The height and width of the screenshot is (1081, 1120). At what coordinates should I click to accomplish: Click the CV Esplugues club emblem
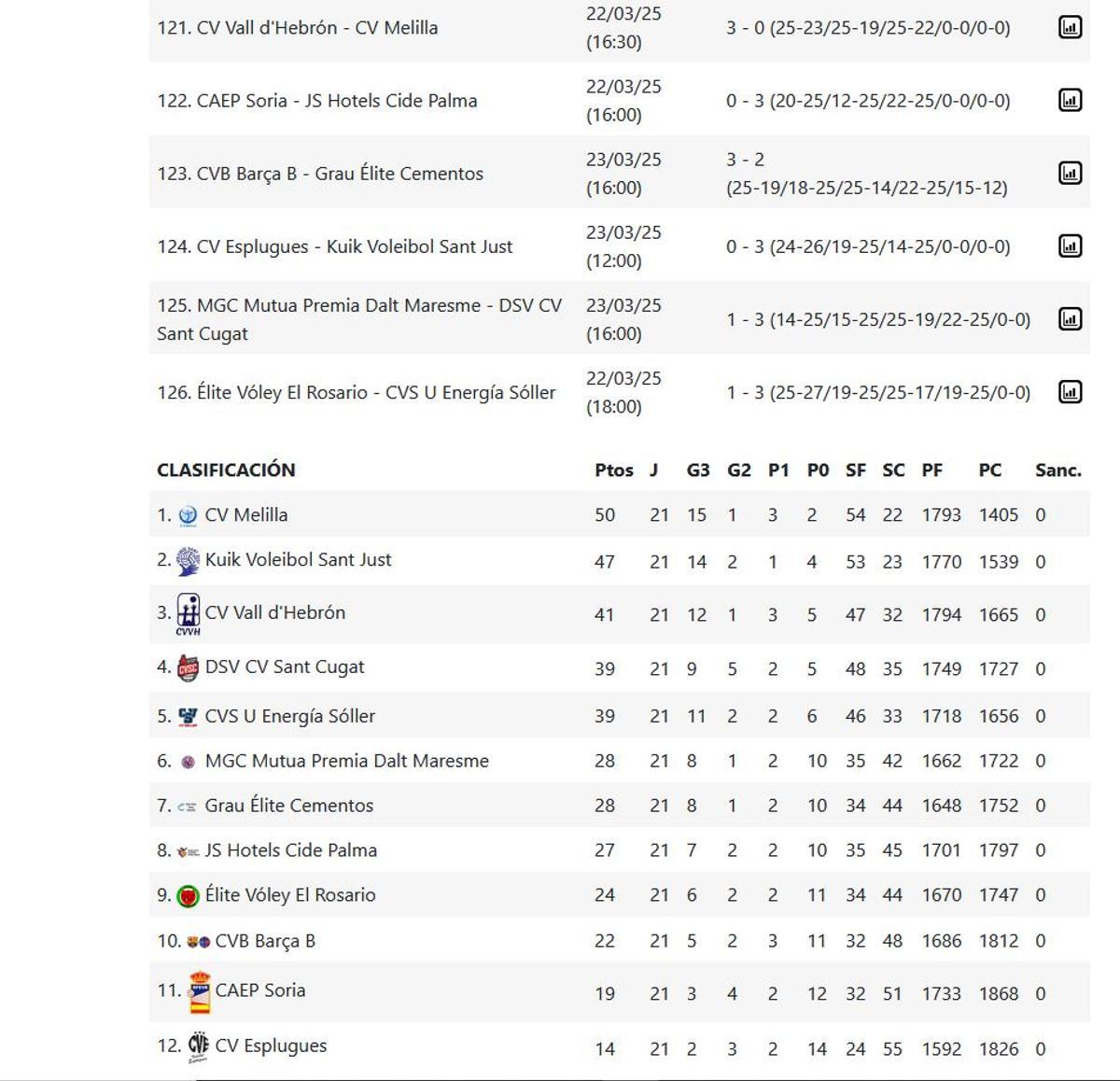click(x=197, y=1044)
